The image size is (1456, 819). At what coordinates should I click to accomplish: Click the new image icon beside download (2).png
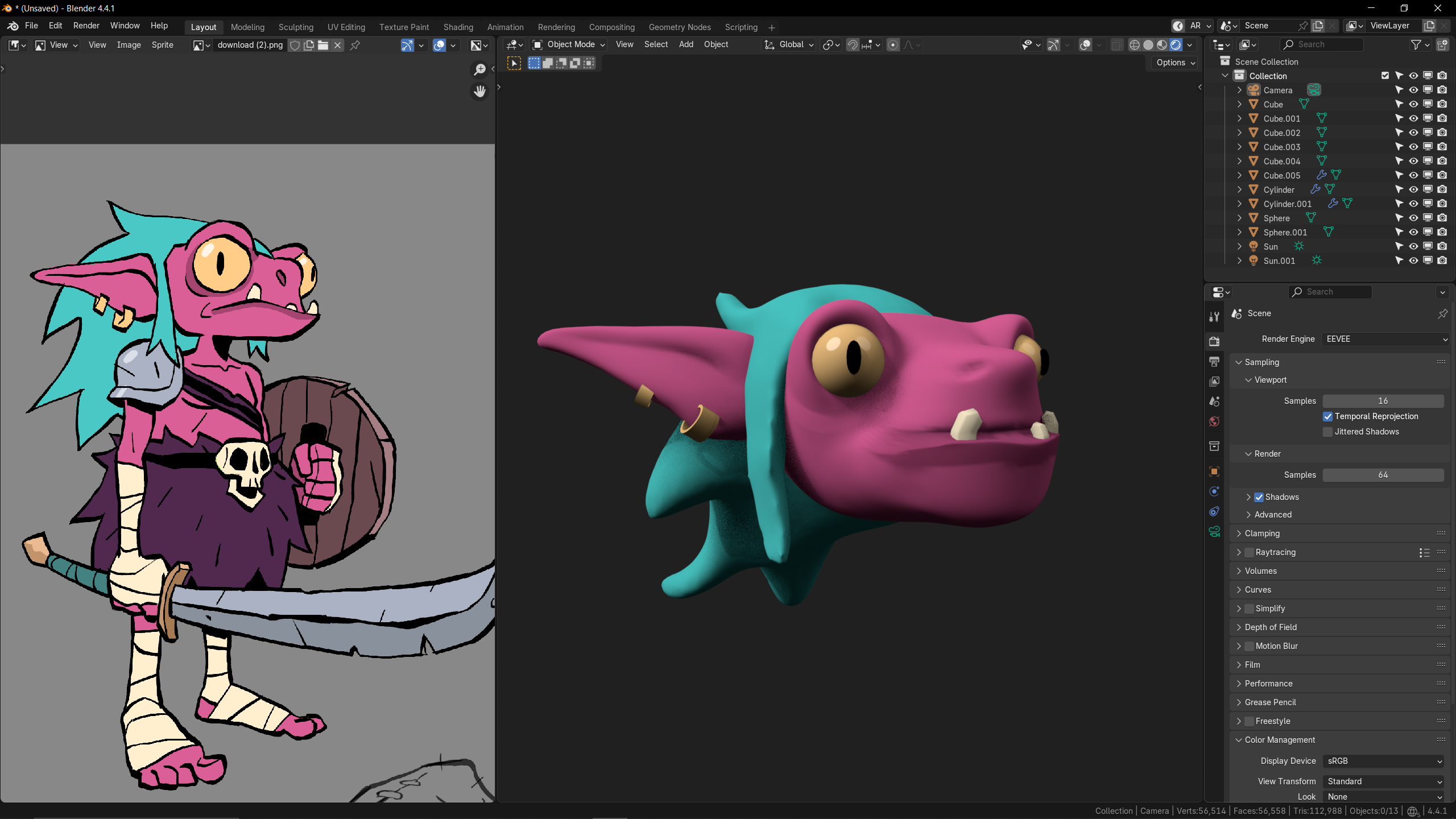[309, 45]
